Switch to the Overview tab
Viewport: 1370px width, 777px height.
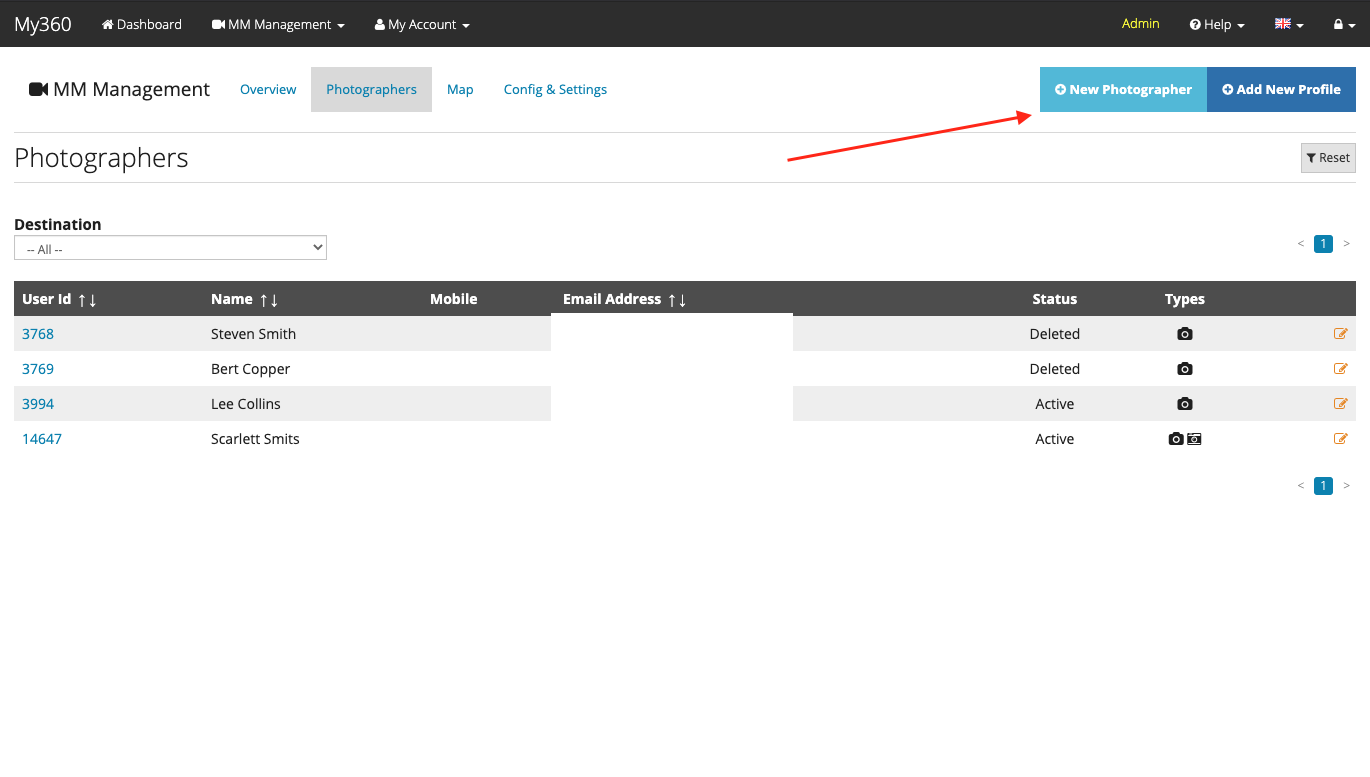point(268,89)
